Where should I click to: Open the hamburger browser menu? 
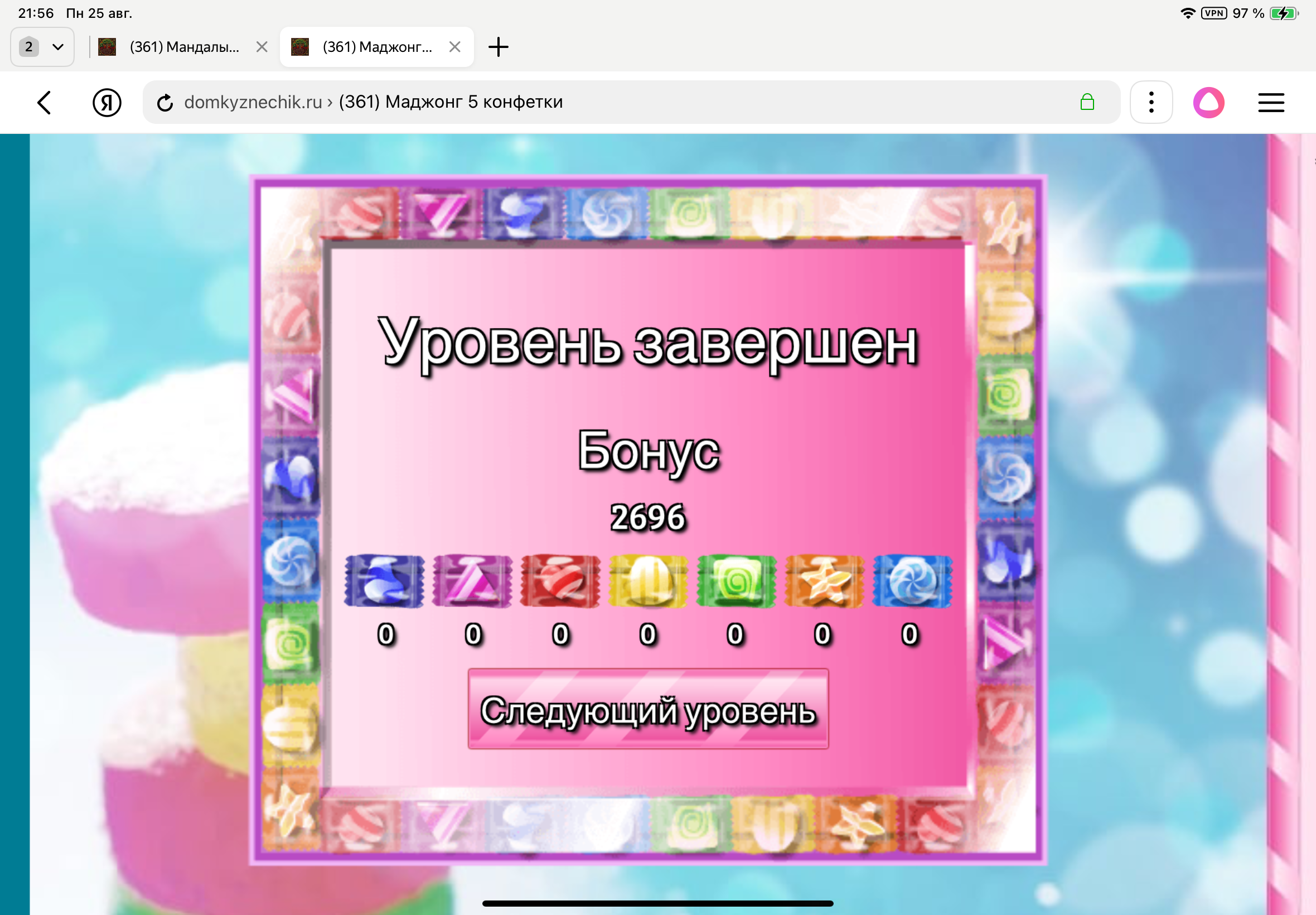1271,103
